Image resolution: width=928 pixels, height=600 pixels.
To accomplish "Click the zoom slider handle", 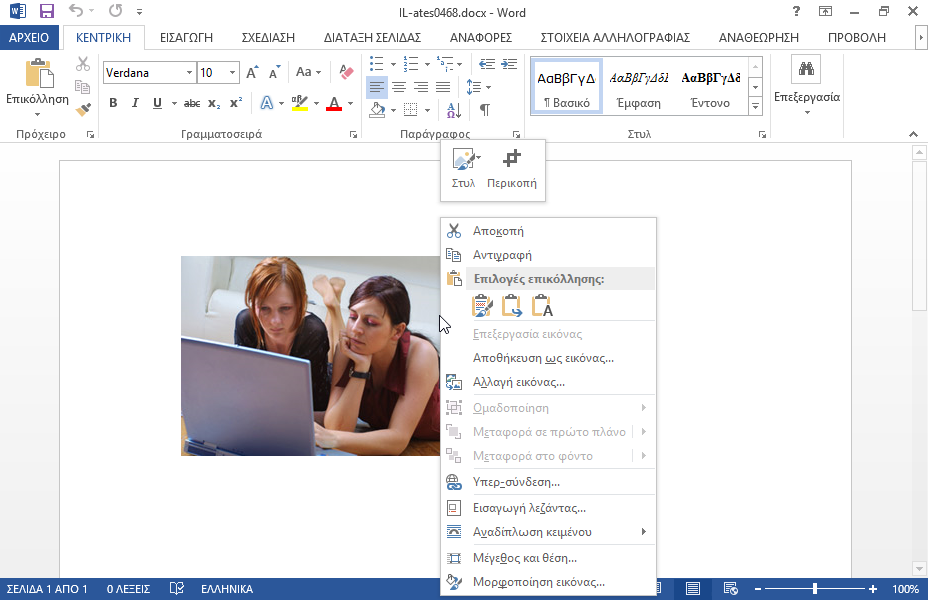I will [x=815, y=589].
